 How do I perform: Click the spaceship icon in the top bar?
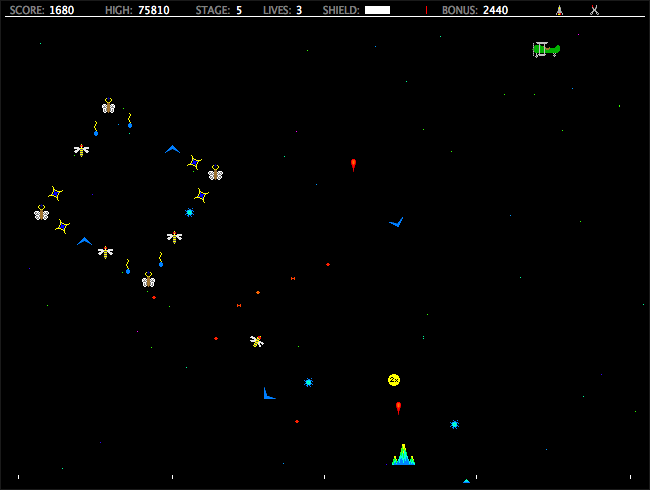point(559,10)
